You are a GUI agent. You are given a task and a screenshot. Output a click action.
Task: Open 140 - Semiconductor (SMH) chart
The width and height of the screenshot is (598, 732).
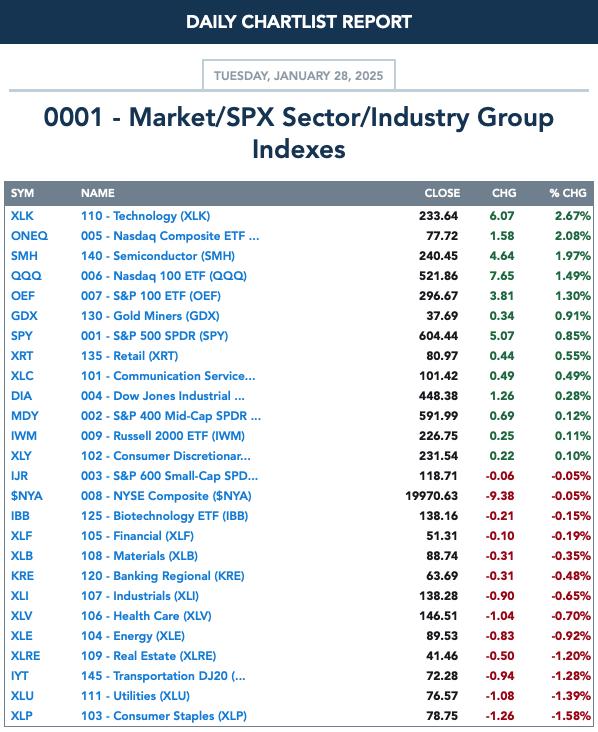(x=158, y=256)
